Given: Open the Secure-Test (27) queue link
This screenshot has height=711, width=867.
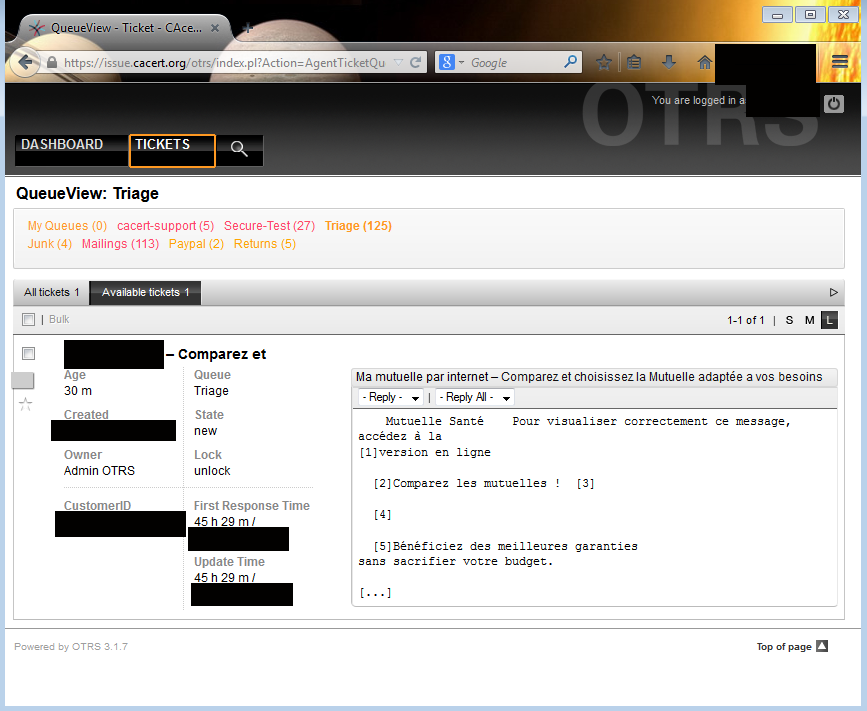Looking at the screenshot, I should tap(269, 226).
